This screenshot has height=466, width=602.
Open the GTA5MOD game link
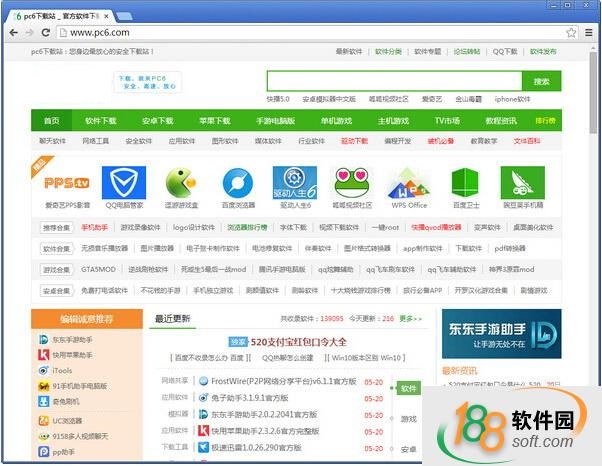(x=98, y=269)
